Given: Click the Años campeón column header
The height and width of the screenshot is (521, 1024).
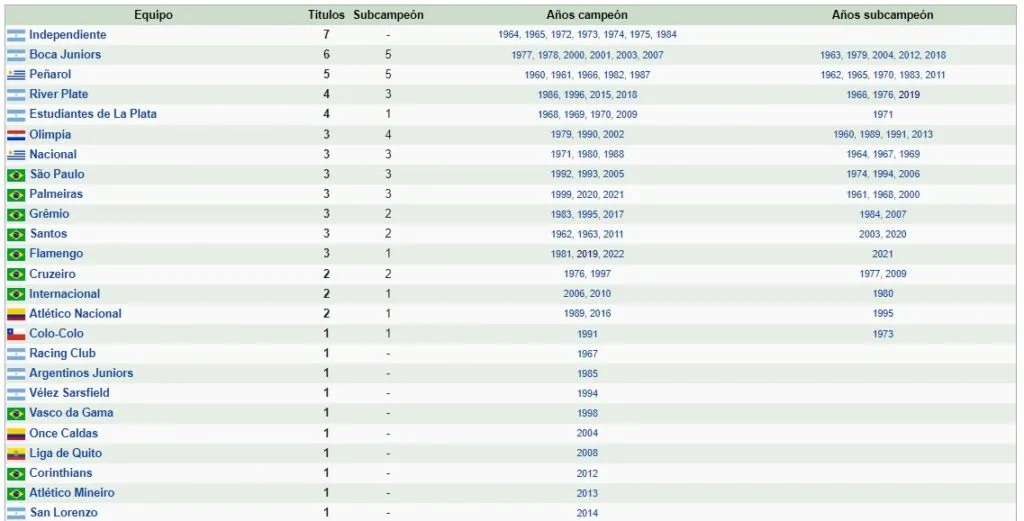Looking at the screenshot, I should (x=587, y=15).
